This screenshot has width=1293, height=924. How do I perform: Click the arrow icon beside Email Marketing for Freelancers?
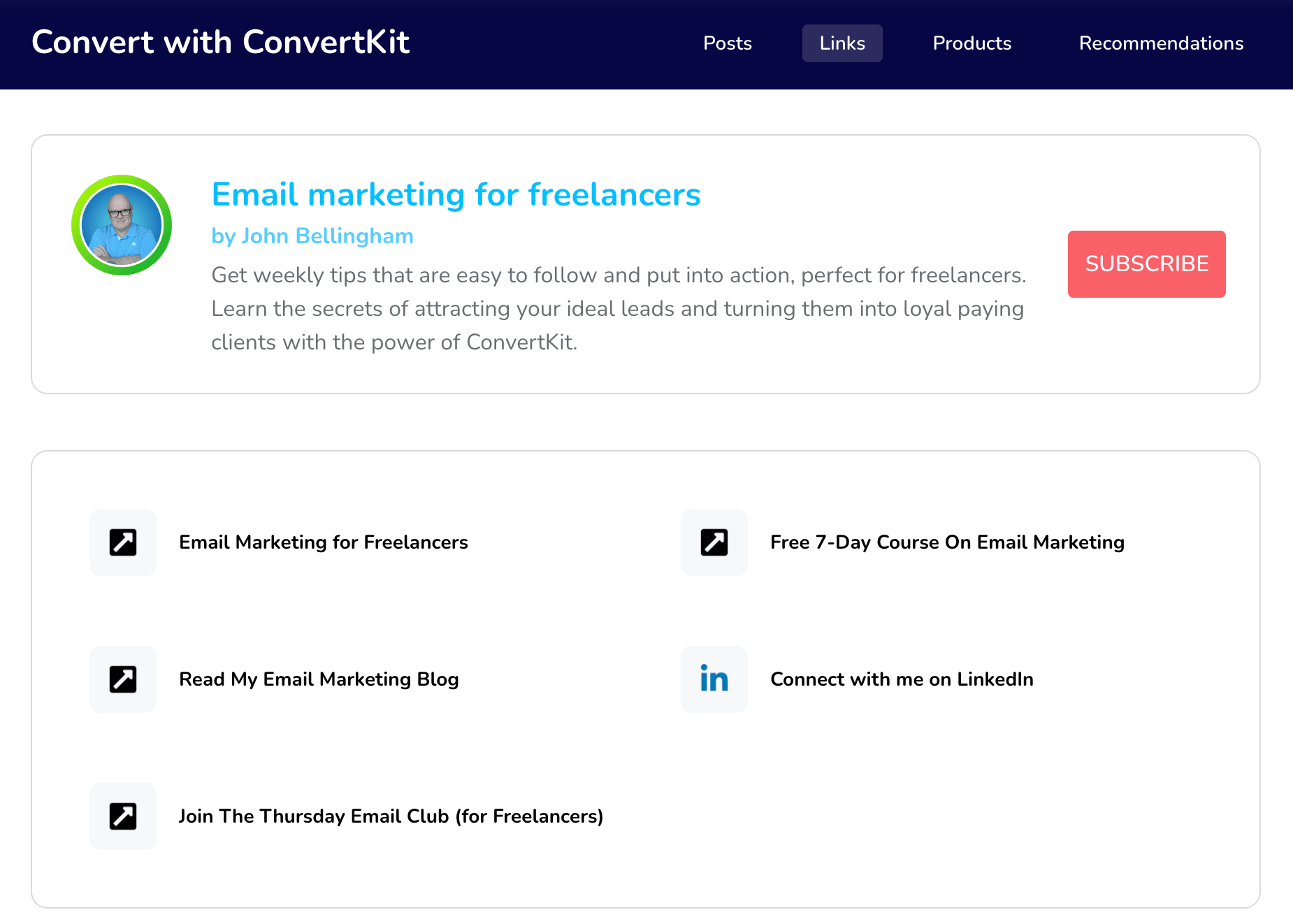click(123, 542)
